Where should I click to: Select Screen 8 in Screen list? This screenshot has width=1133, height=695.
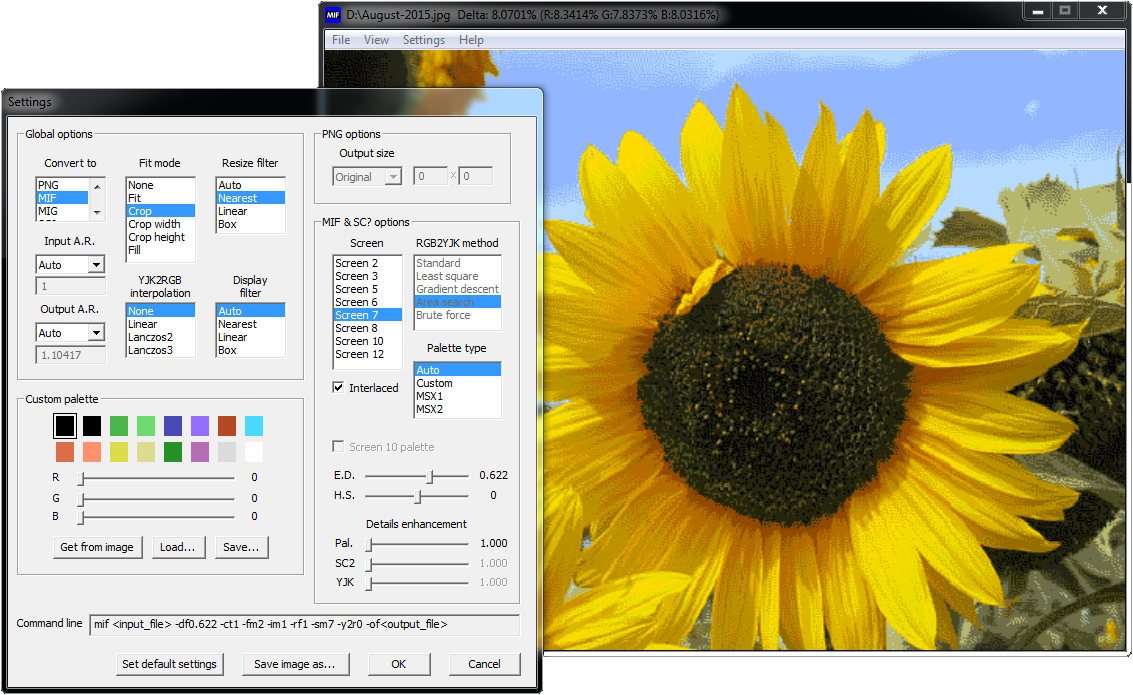tap(357, 328)
